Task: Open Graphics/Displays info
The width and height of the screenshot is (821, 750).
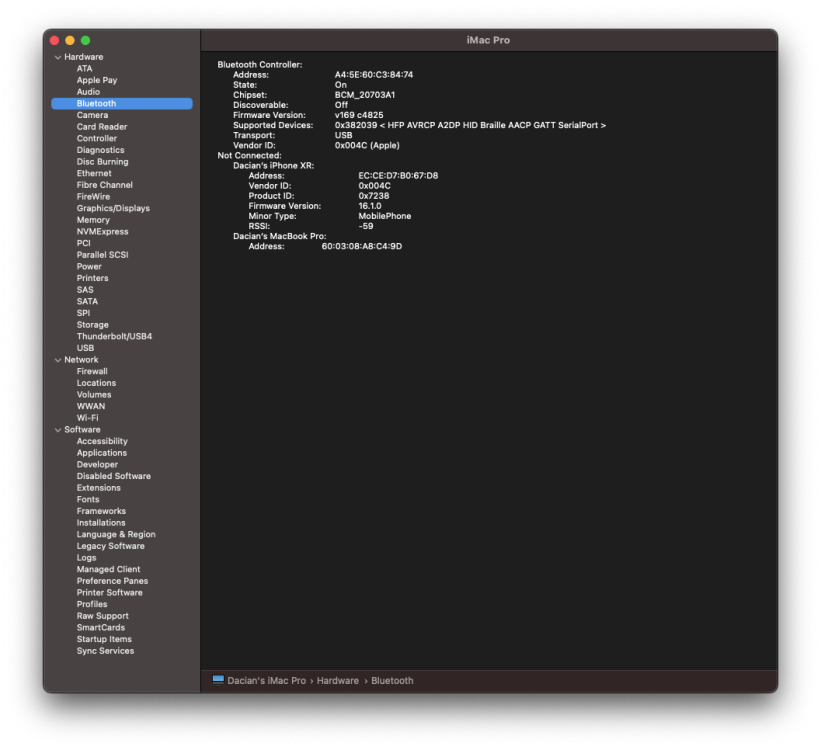Action: 113,208
